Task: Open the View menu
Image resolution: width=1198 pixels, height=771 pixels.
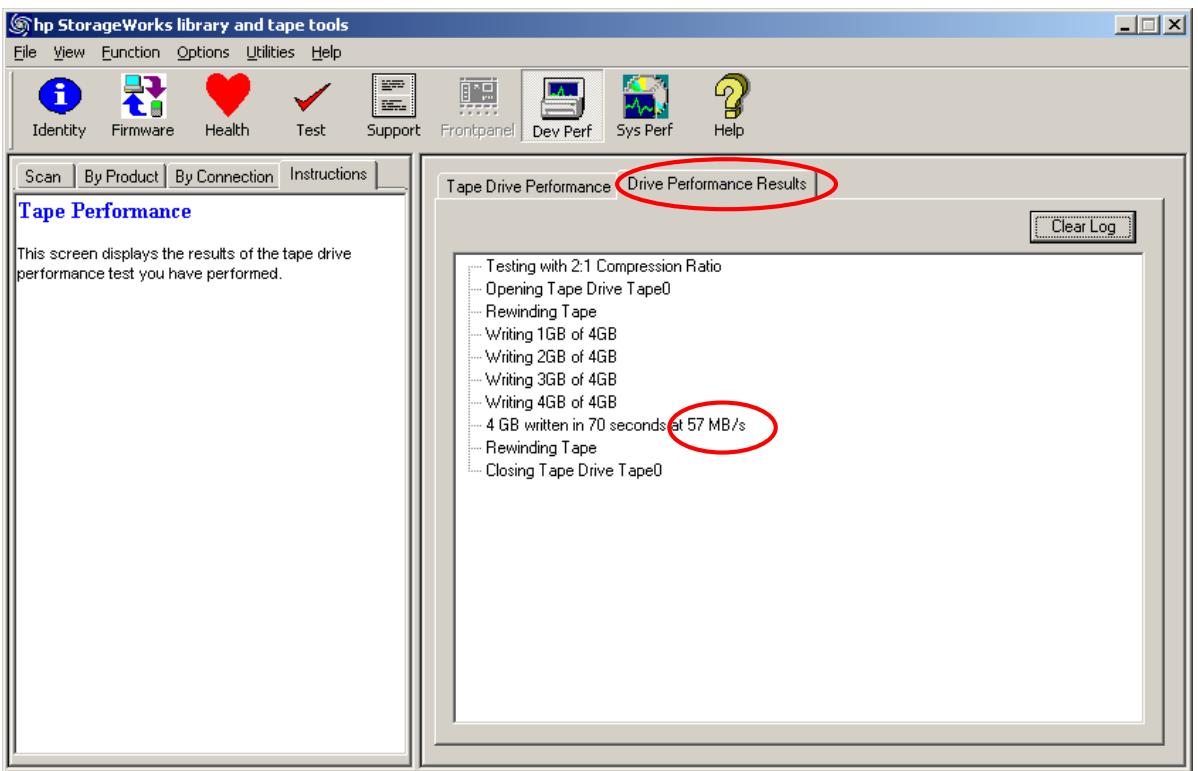Action: (69, 53)
